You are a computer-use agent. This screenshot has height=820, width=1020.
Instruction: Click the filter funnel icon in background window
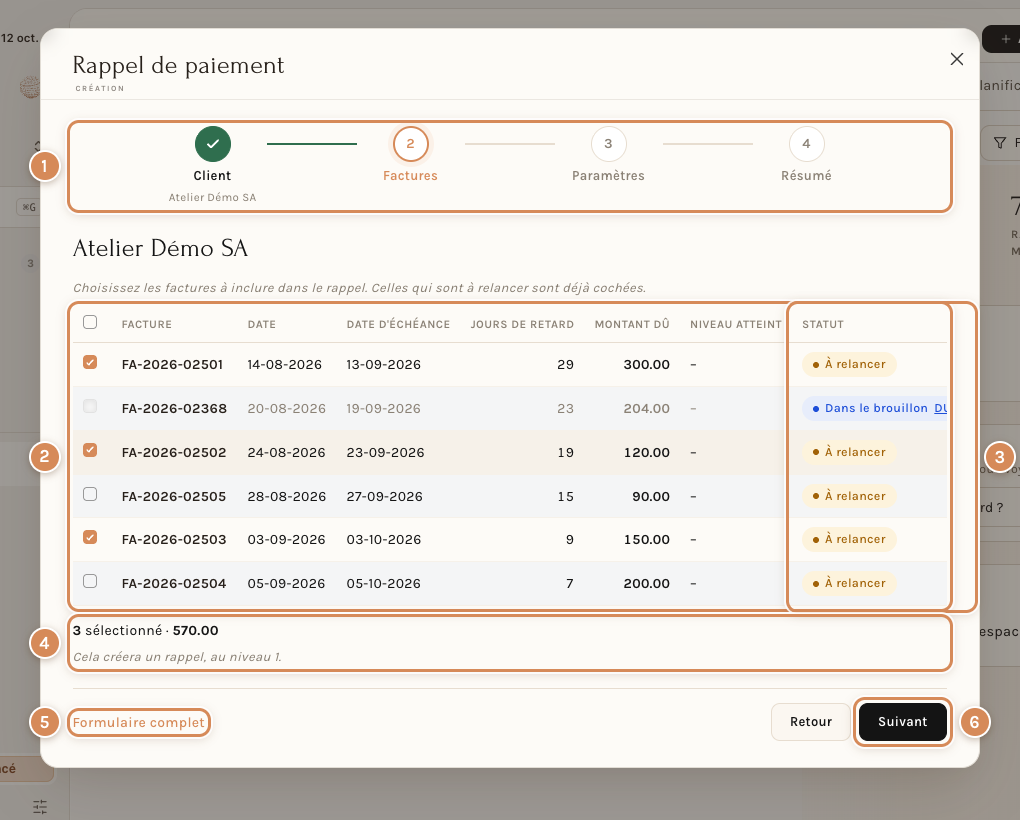coord(1000,142)
